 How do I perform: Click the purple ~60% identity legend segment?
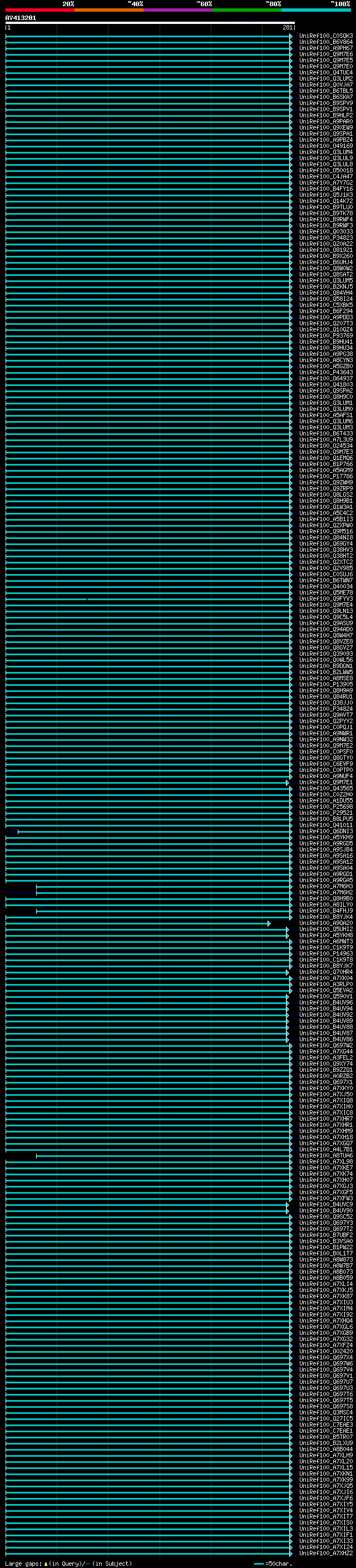[179, 10]
